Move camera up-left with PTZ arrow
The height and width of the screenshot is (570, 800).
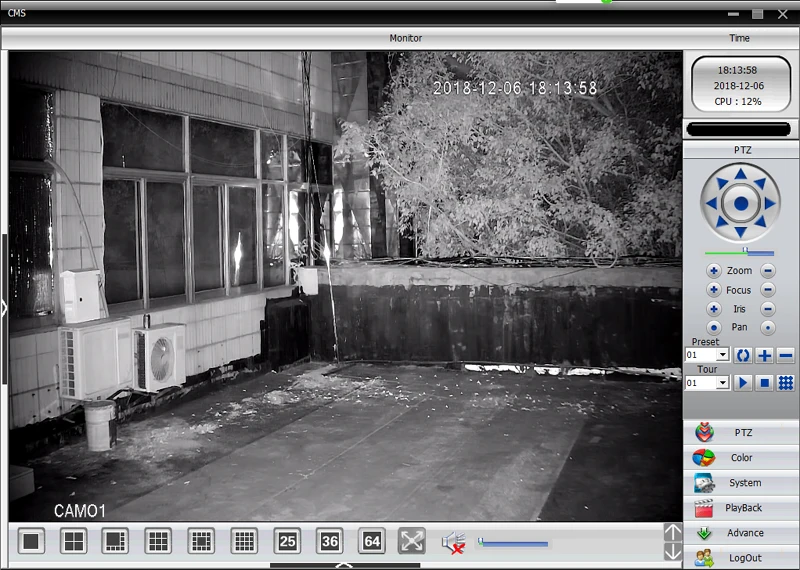[721, 183]
